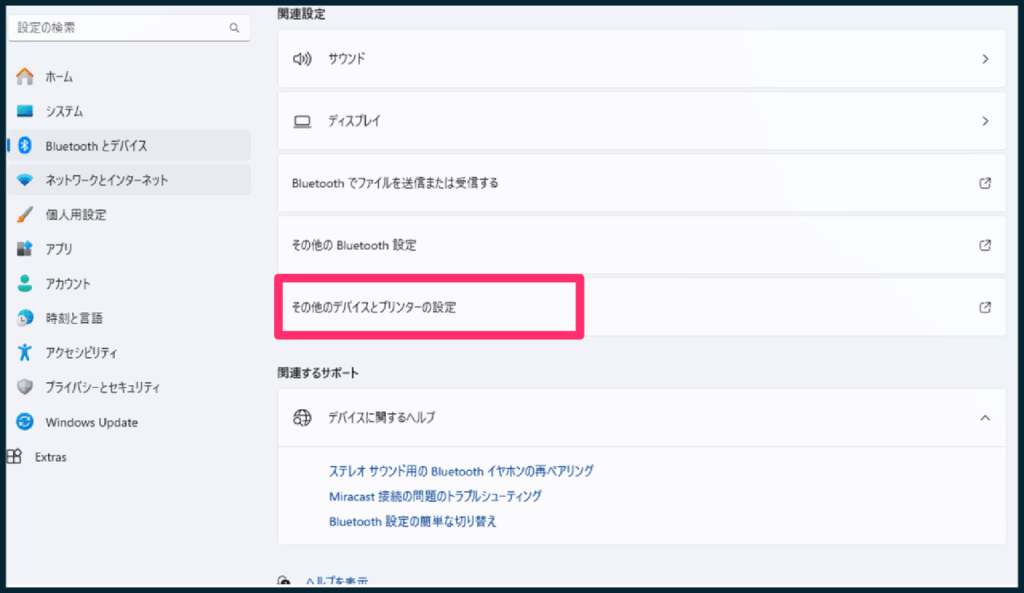Screen dimensions: 1024x593
Task: Select アプリ in the sidebar
Action: [58, 249]
